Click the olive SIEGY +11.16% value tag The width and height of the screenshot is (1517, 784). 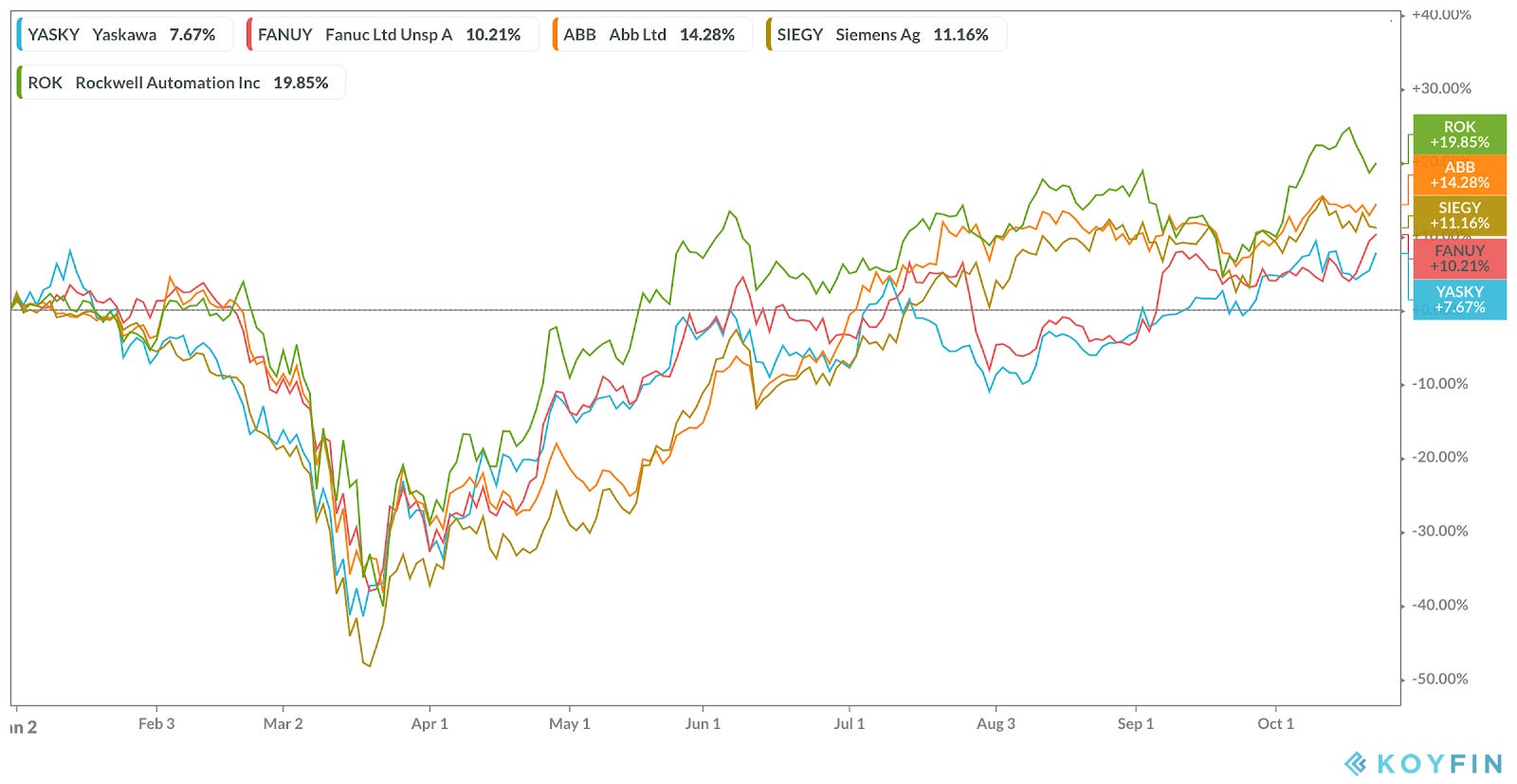tap(1459, 216)
